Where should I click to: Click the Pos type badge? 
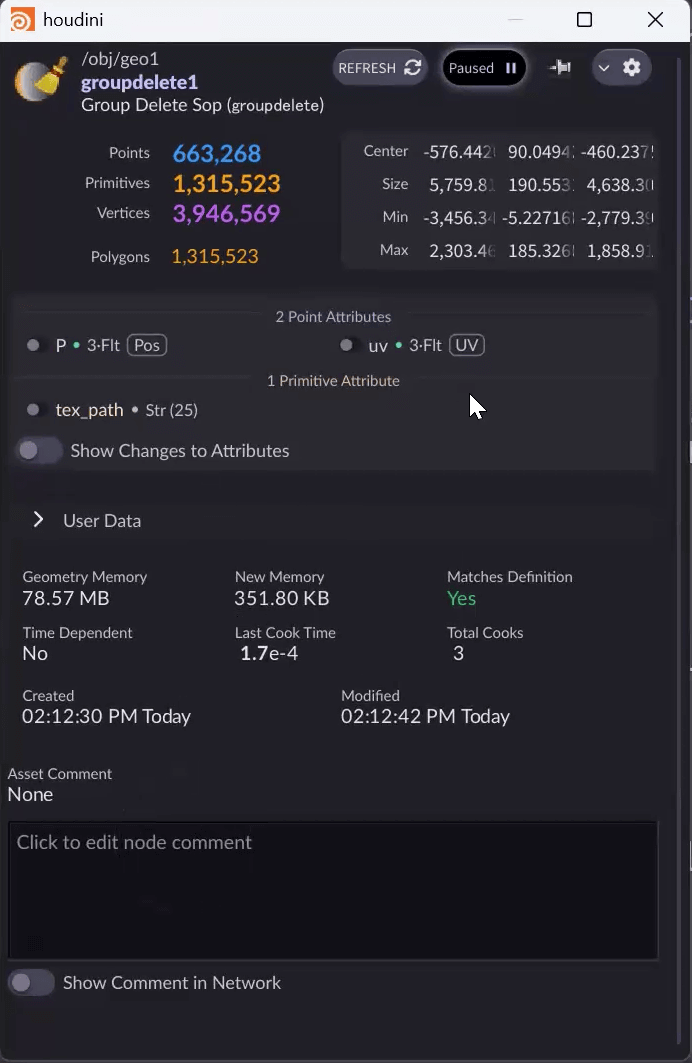pos(147,345)
